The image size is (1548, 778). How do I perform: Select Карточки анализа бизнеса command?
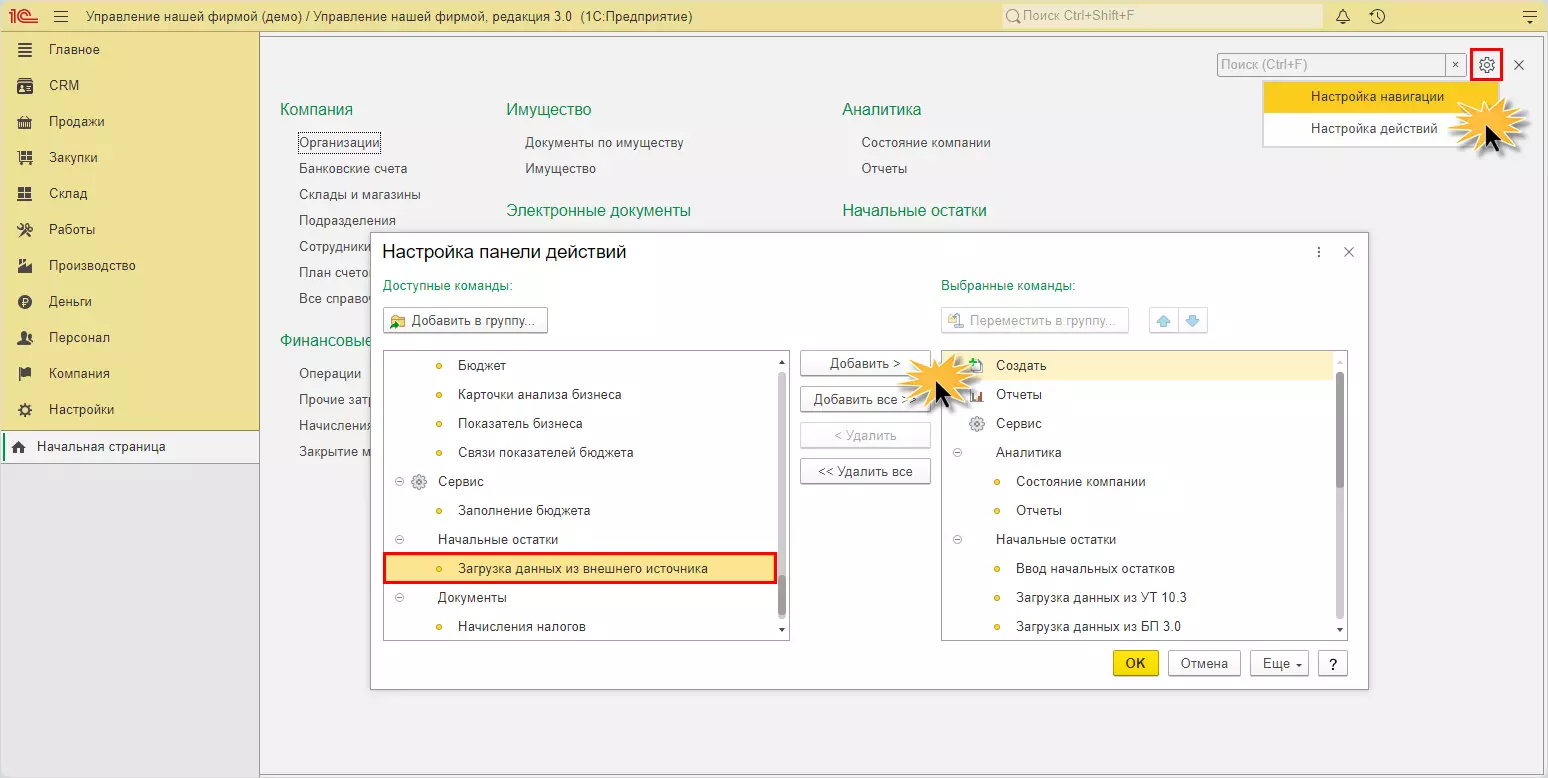540,394
